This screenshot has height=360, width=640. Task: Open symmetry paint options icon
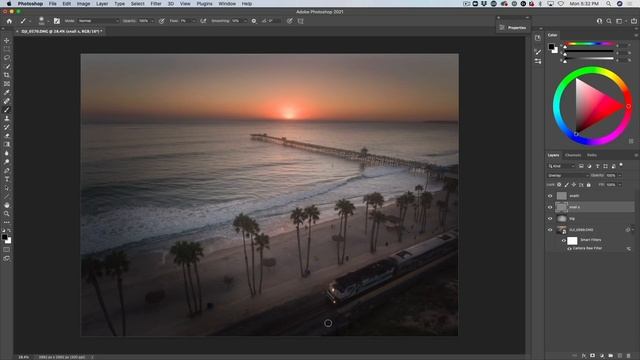point(300,21)
